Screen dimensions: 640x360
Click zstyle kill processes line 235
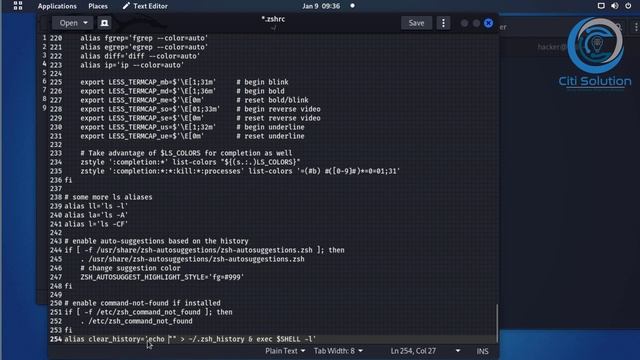(x=240, y=171)
